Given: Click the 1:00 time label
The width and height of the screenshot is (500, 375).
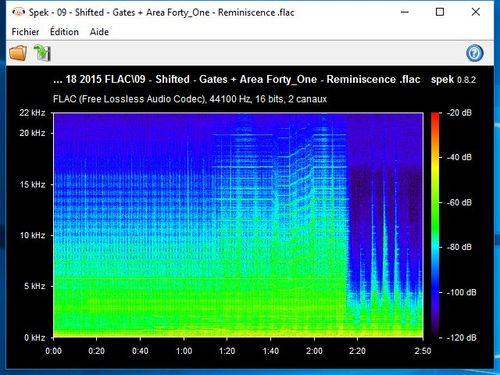Looking at the screenshot, I should (x=184, y=351).
